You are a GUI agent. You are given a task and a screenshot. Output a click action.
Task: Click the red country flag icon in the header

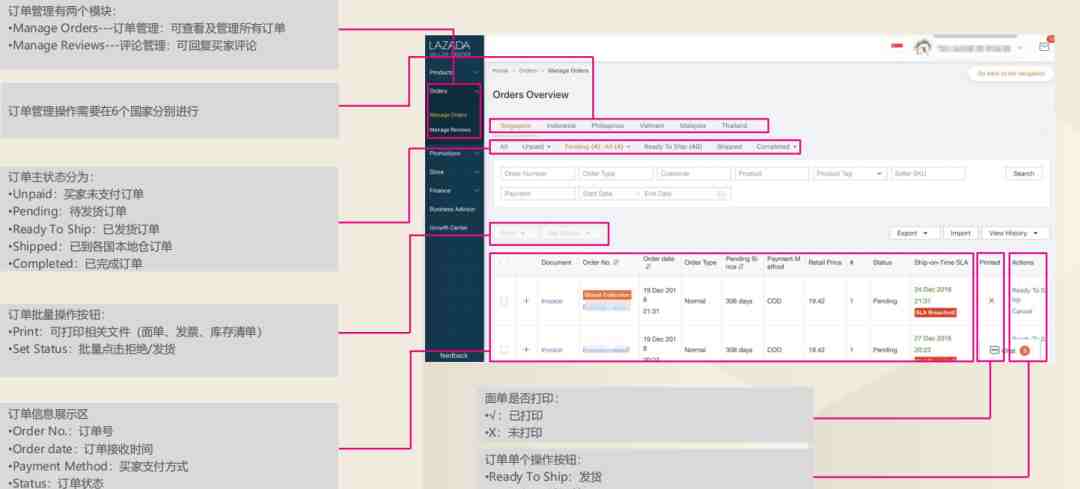point(897,46)
